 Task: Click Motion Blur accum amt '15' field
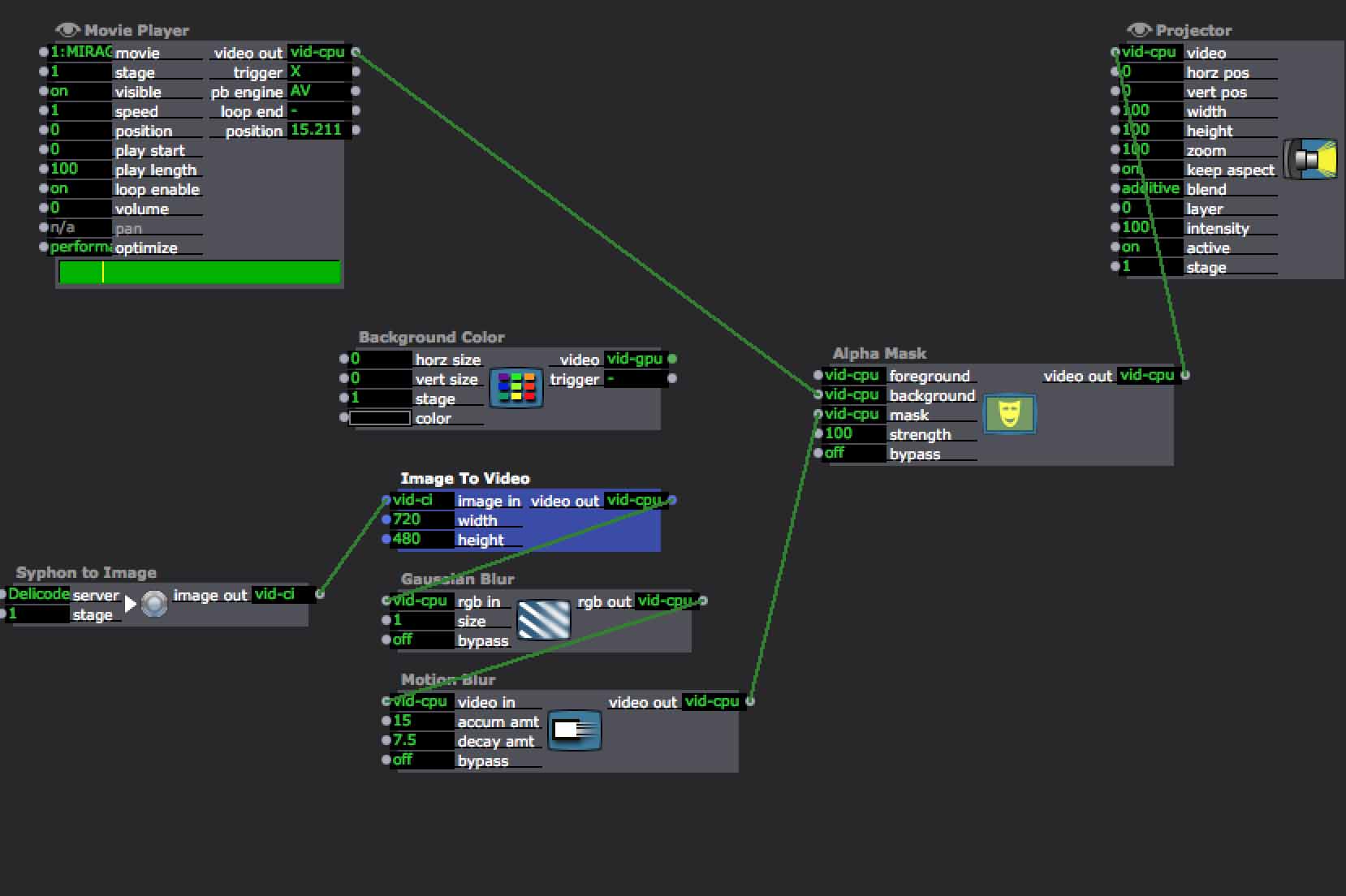pos(422,721)
